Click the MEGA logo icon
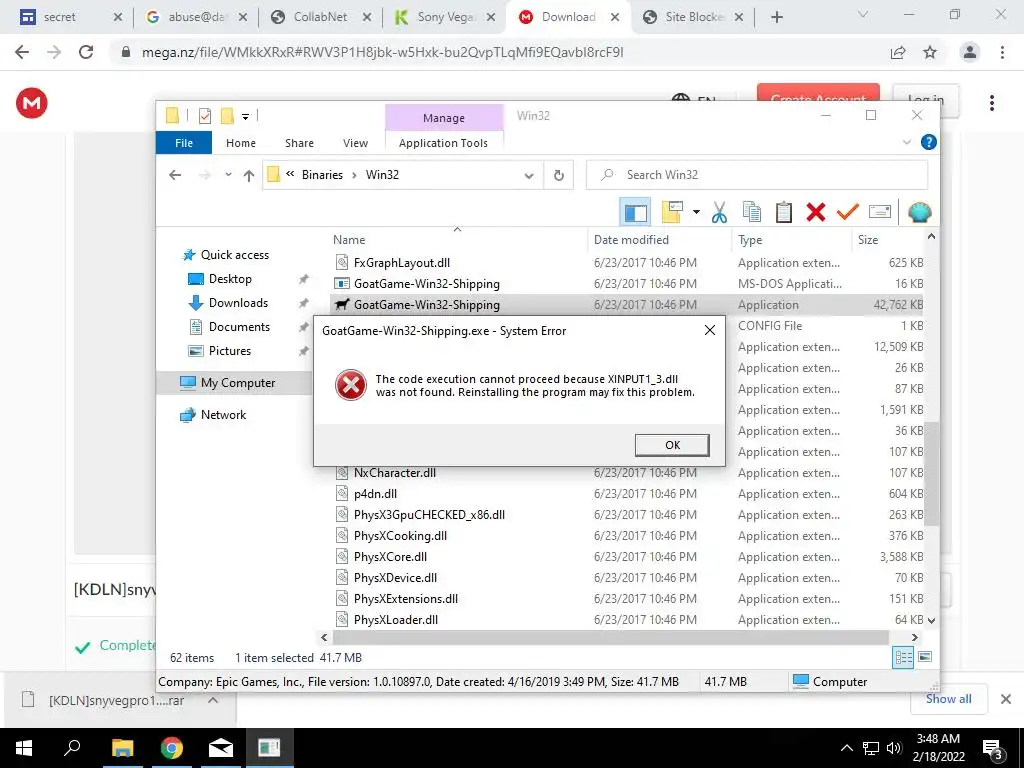The height and width of the screenshot is (768, 1024). [31, 103]
